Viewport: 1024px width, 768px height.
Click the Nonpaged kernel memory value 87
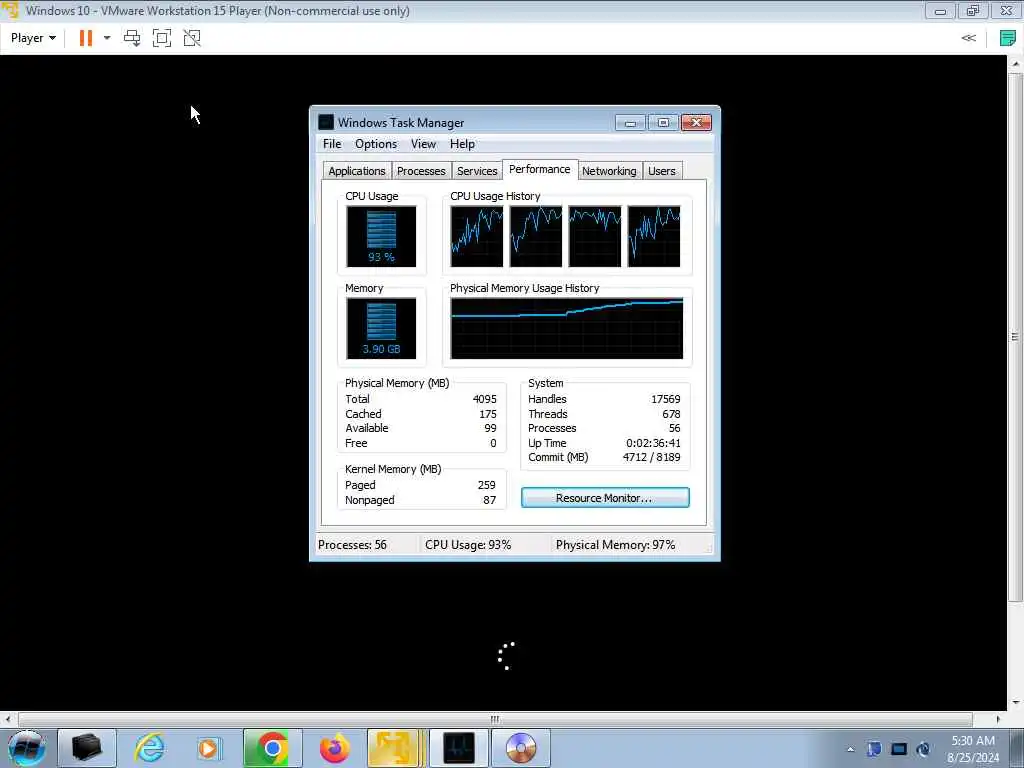[489, 500]
